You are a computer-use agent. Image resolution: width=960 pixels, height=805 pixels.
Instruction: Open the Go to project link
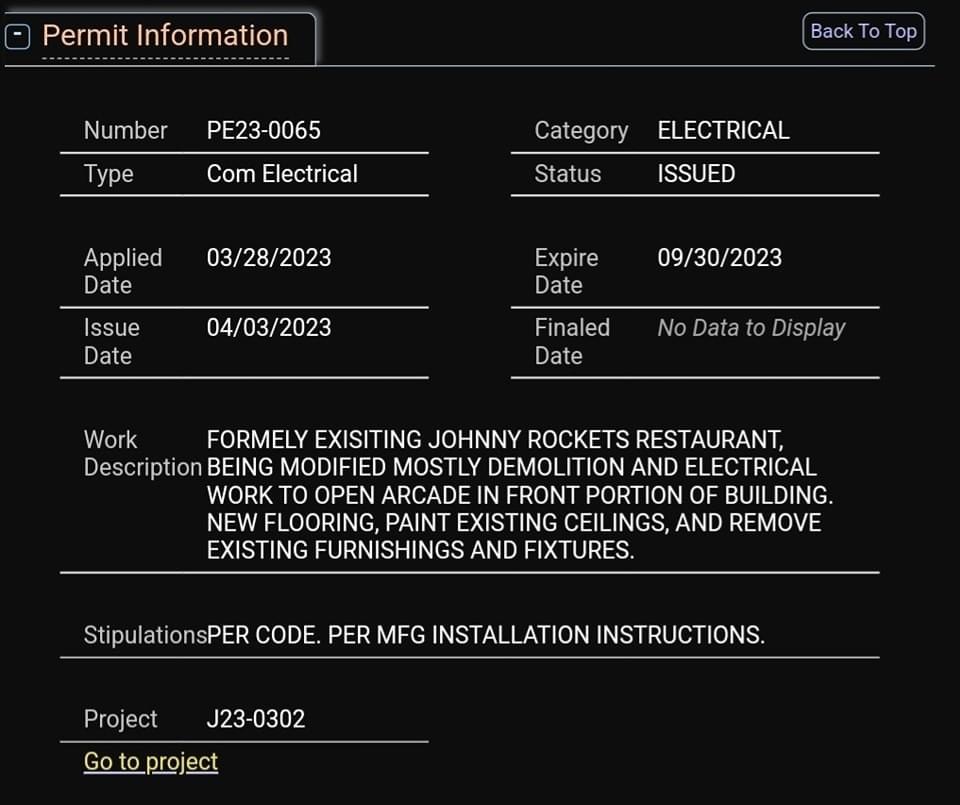pos(151,761)
